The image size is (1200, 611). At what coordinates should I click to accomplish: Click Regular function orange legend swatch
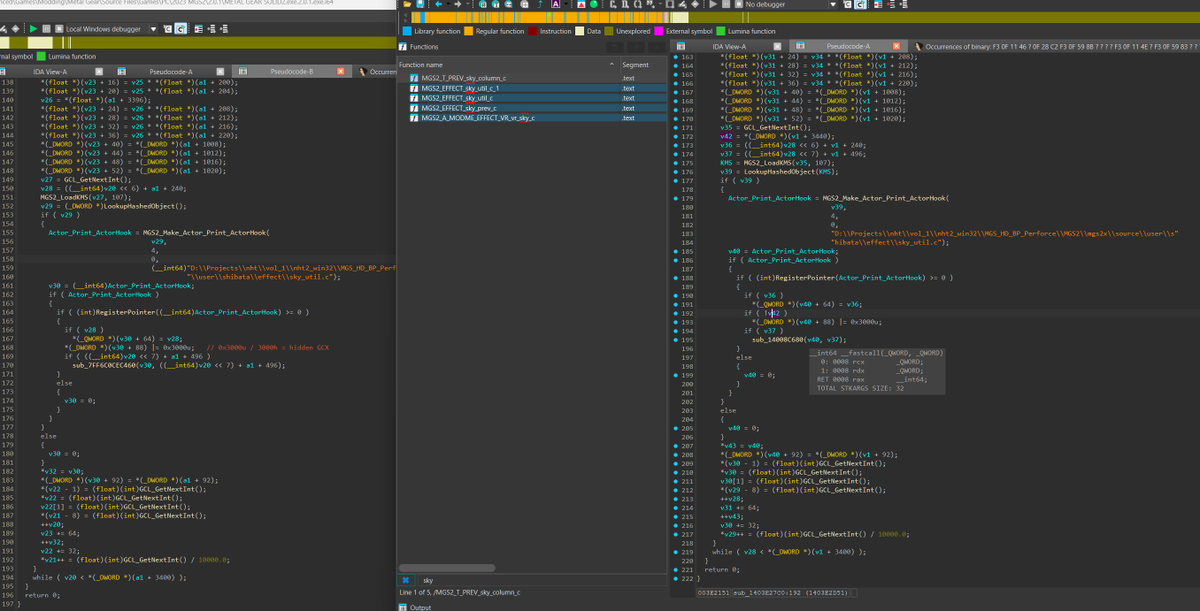(468, 31)
